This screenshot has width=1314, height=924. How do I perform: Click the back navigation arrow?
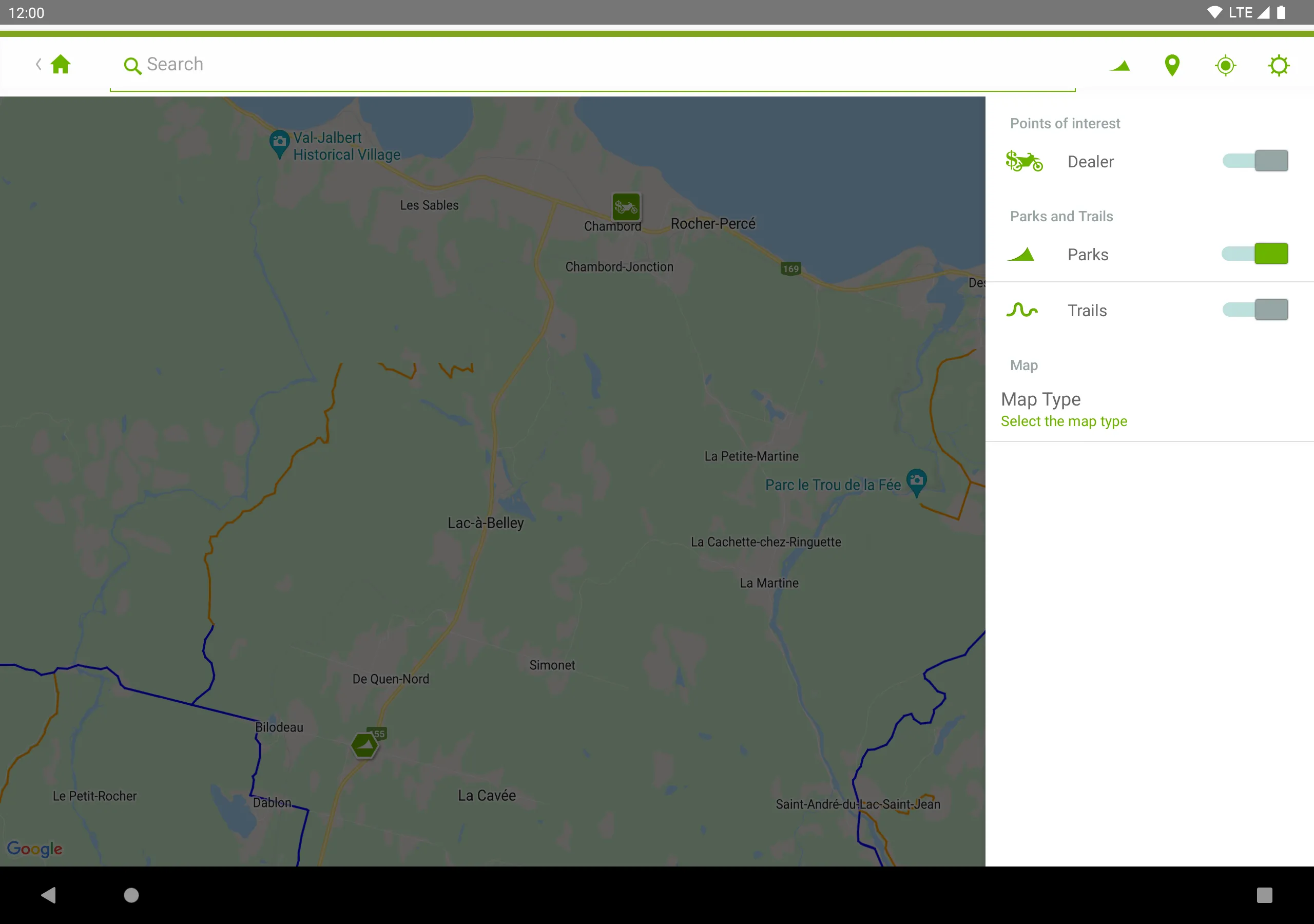click(38, 63)
